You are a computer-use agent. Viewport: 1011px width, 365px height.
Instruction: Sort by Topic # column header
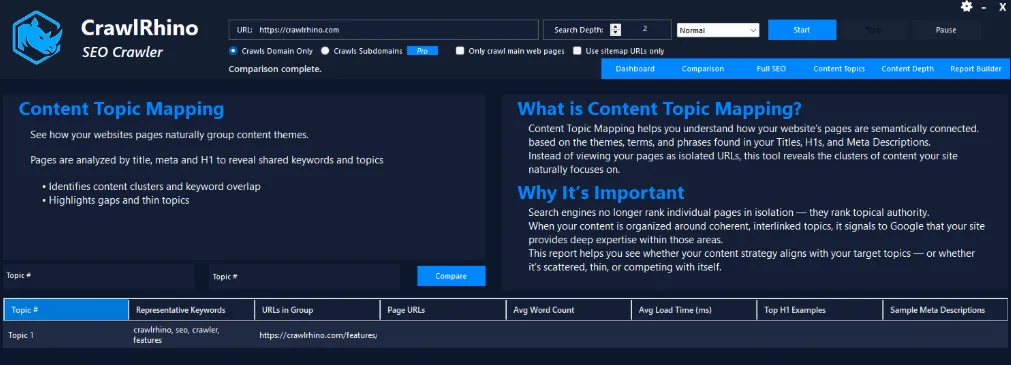66,310
